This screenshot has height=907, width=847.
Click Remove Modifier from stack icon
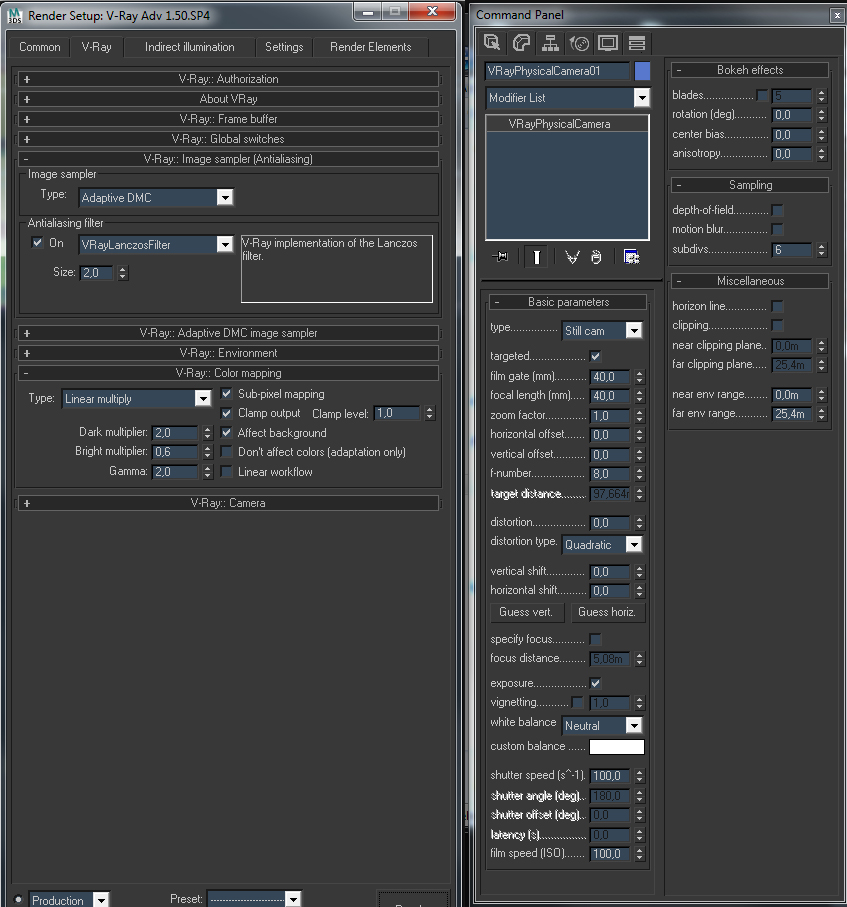pos(596,256)
